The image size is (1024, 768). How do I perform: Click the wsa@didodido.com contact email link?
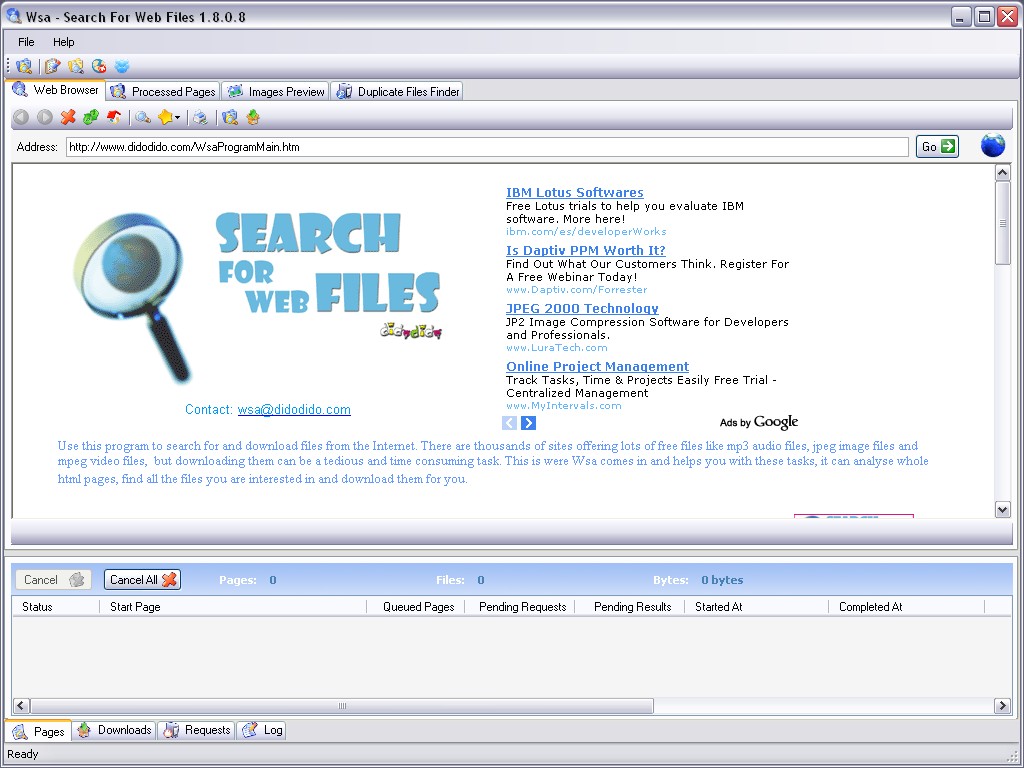[x=294, y=409]
